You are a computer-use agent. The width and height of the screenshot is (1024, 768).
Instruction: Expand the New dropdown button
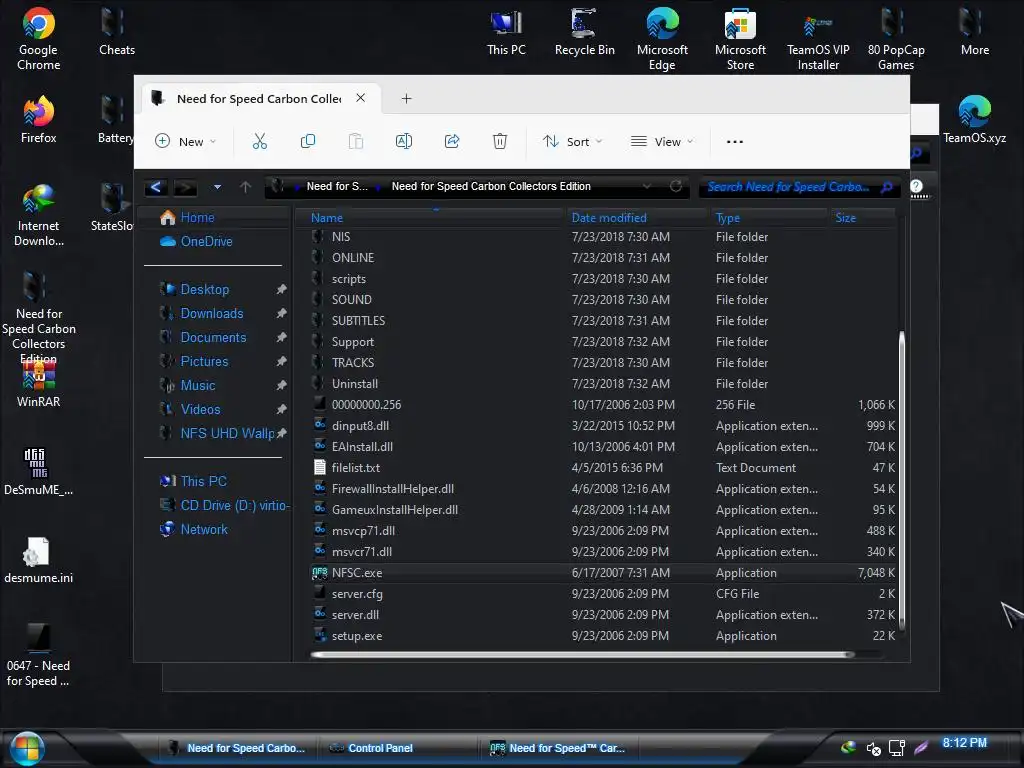[185, 141]
